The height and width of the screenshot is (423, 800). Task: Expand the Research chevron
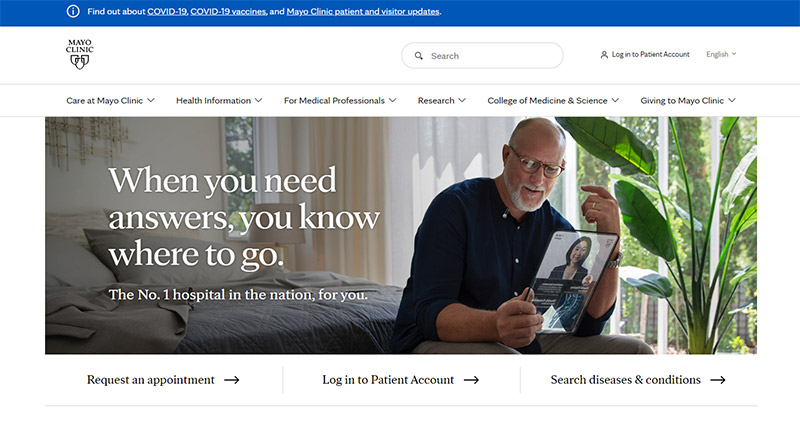click(x=462, y=101)
